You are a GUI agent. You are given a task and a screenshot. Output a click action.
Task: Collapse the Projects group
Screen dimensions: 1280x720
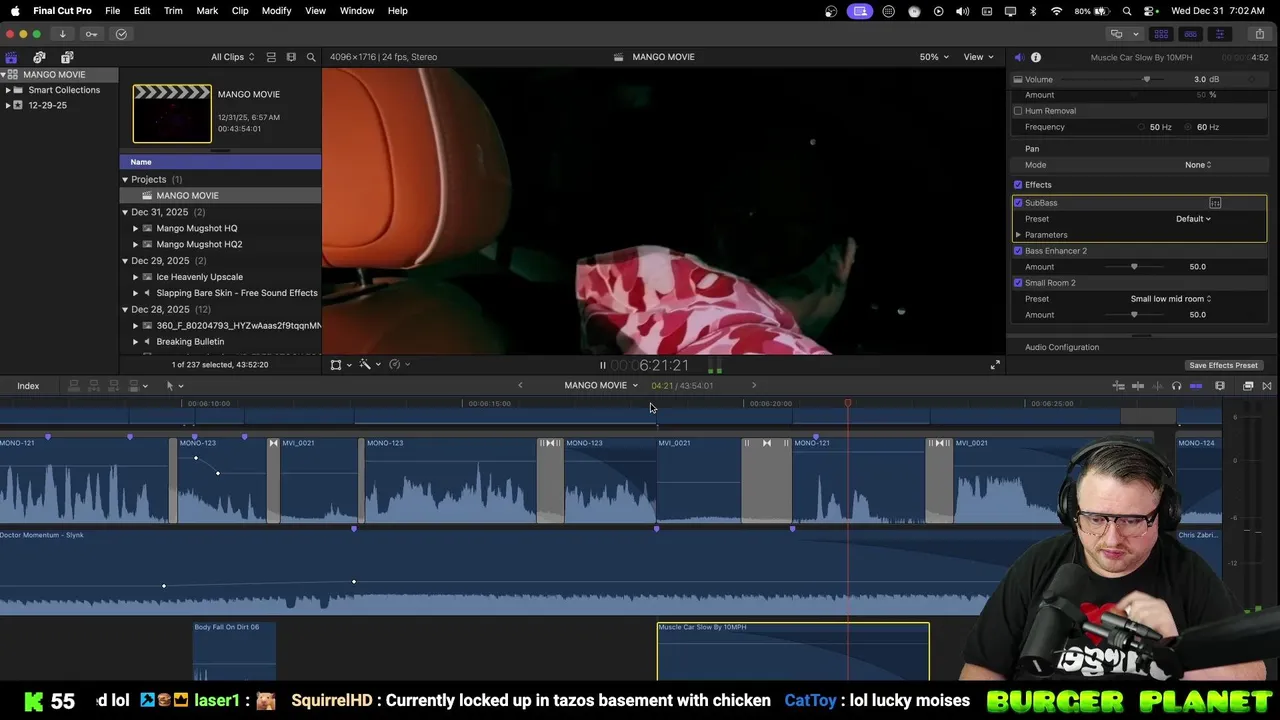125,180
